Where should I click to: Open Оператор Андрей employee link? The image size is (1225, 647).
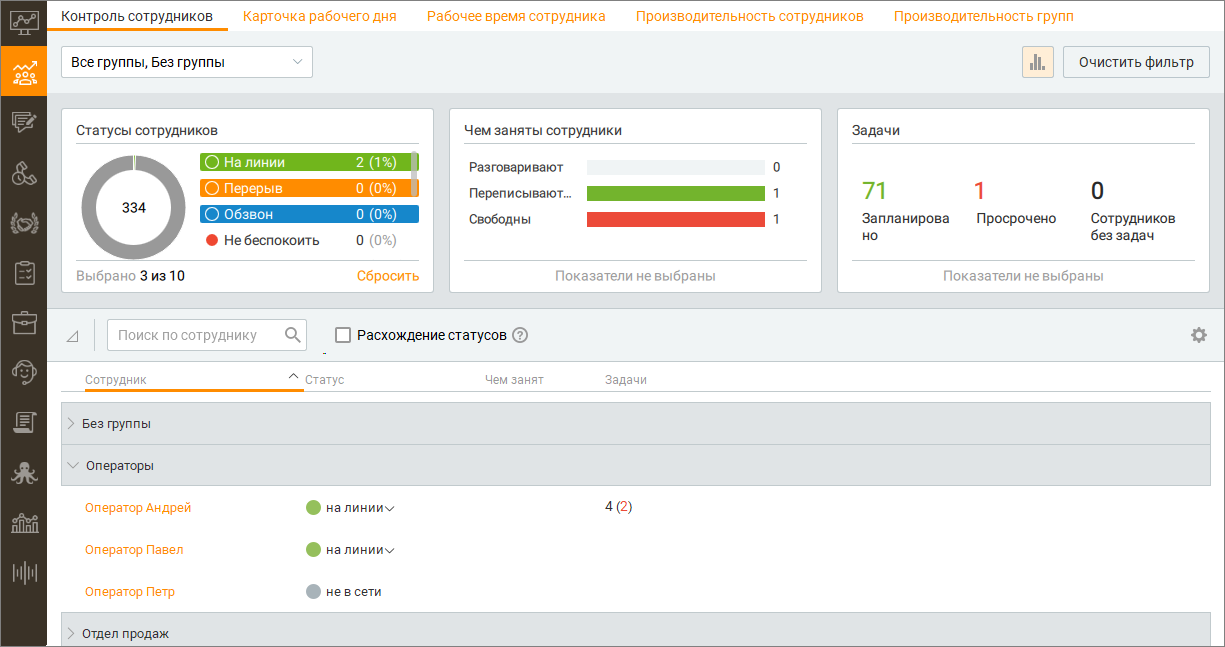pos(138,507)
